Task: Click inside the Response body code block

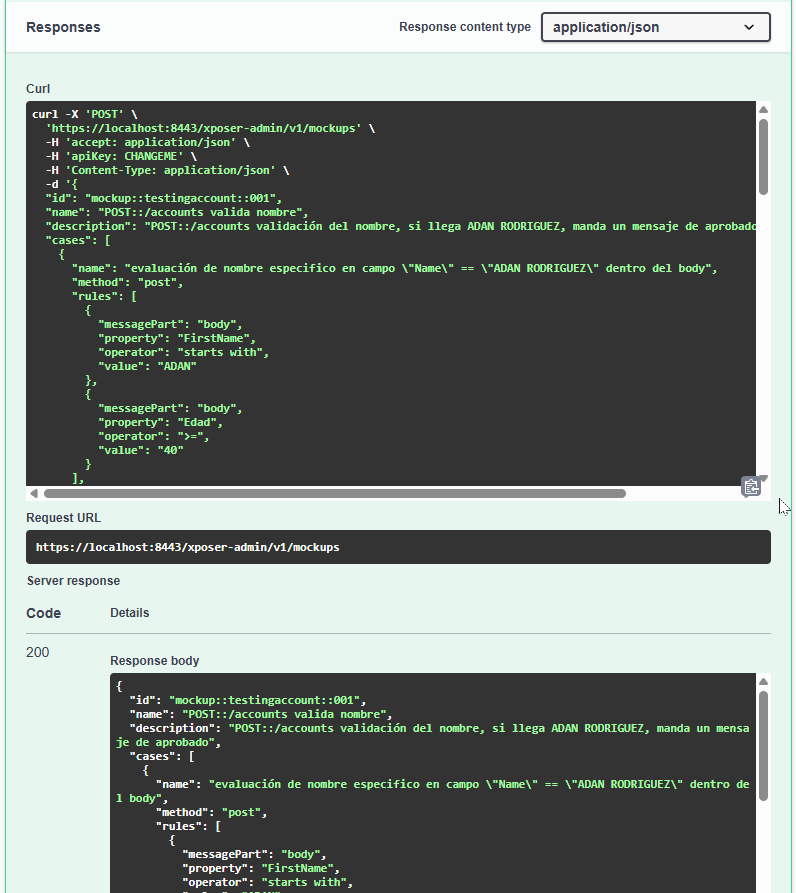Action: [x=430, y=790]
